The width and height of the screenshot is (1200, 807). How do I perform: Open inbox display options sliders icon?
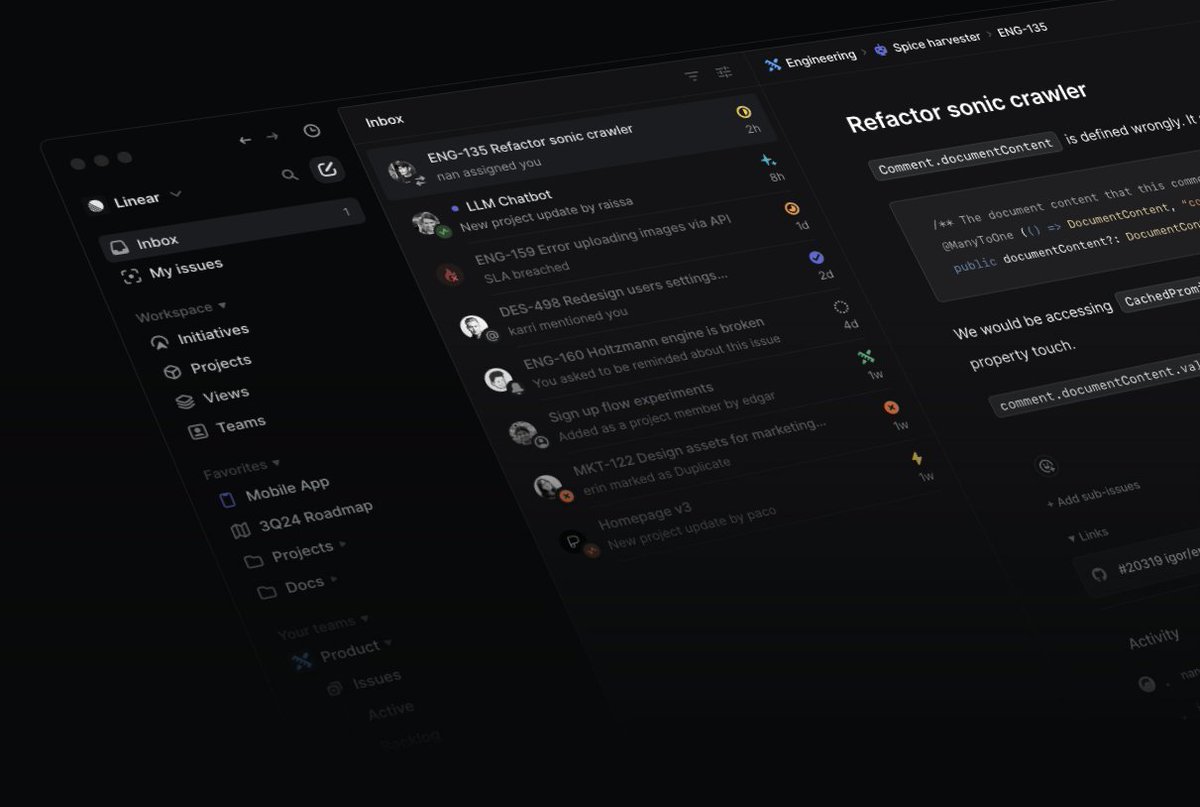tap(724, 72)
